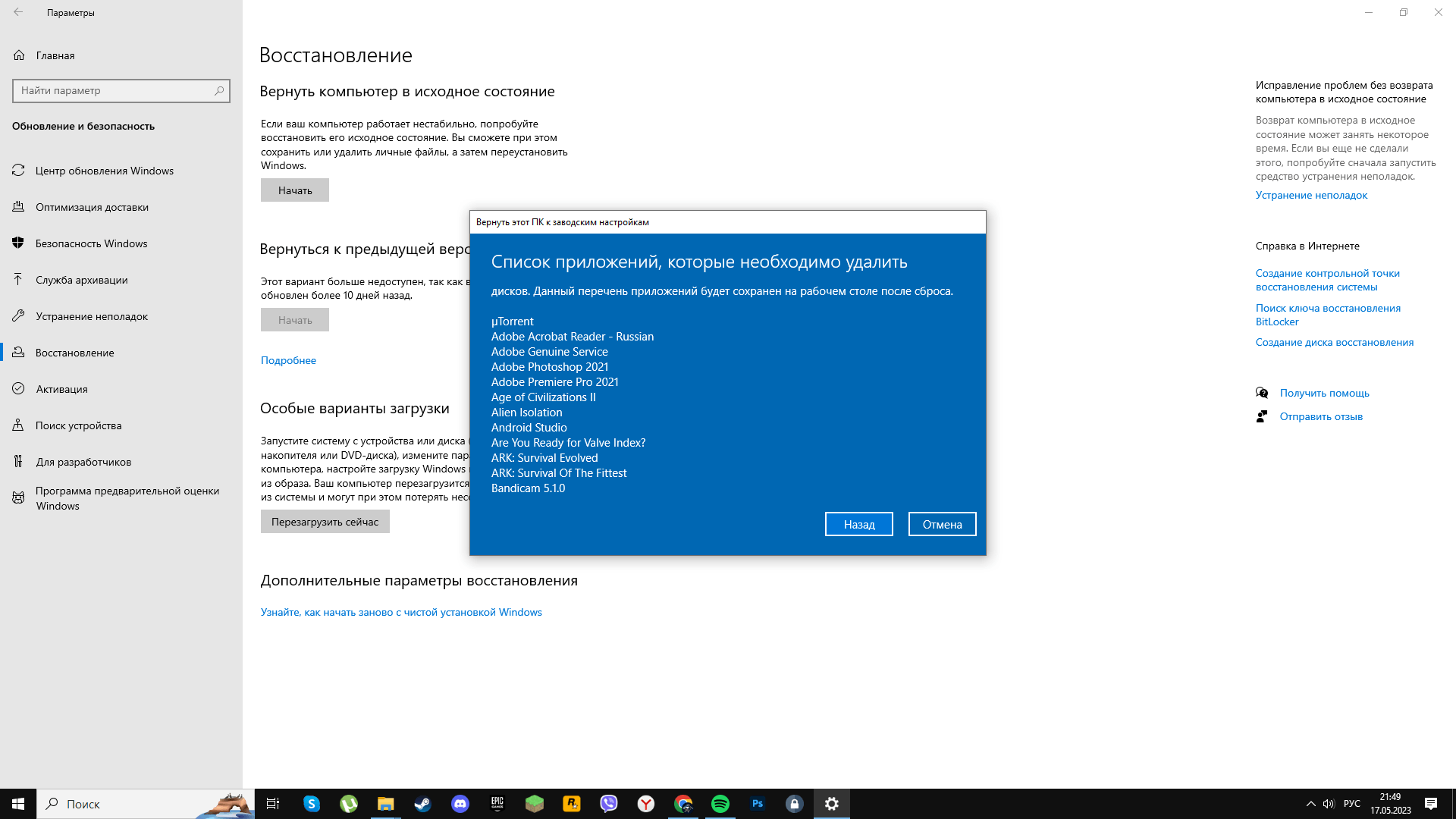Click Назад button in reset dialog
Screen dimensions: 1456x819
click(x=859, y=524)
